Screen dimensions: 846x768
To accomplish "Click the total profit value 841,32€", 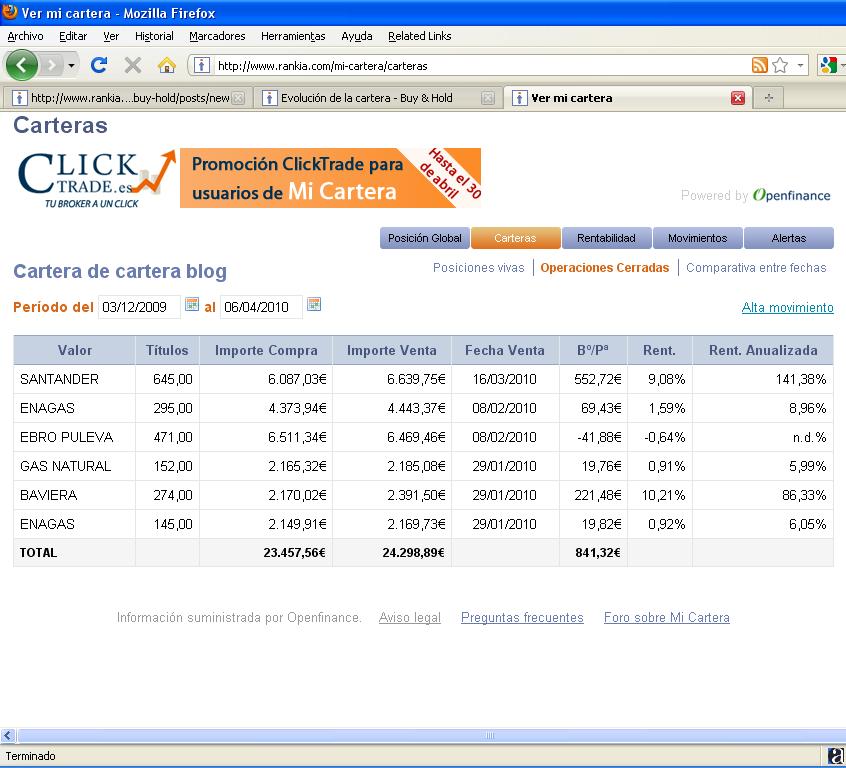I will pos(598,553).
